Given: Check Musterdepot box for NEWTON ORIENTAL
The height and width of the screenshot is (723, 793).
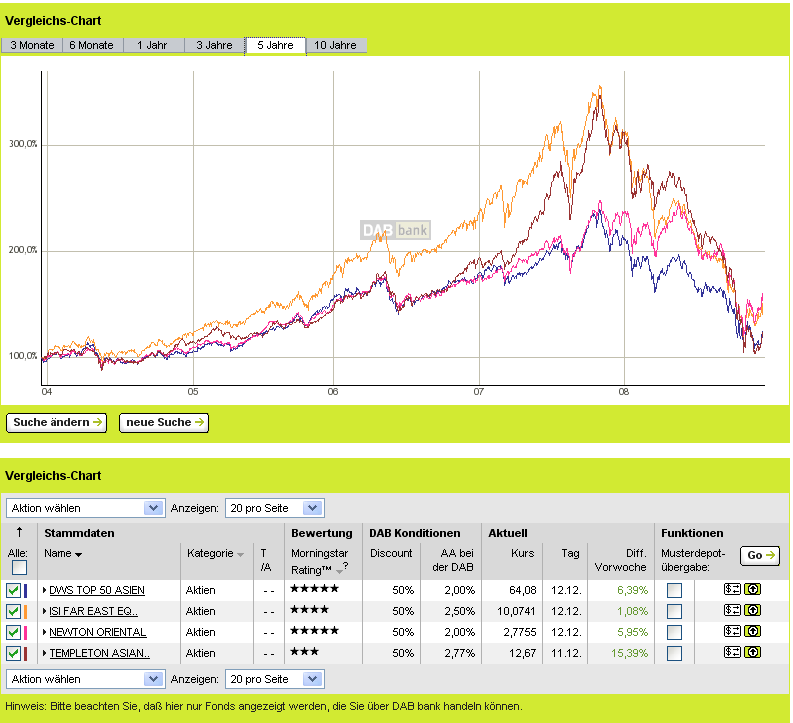Looking at the screenshot, I should click(x=674, y=632).
